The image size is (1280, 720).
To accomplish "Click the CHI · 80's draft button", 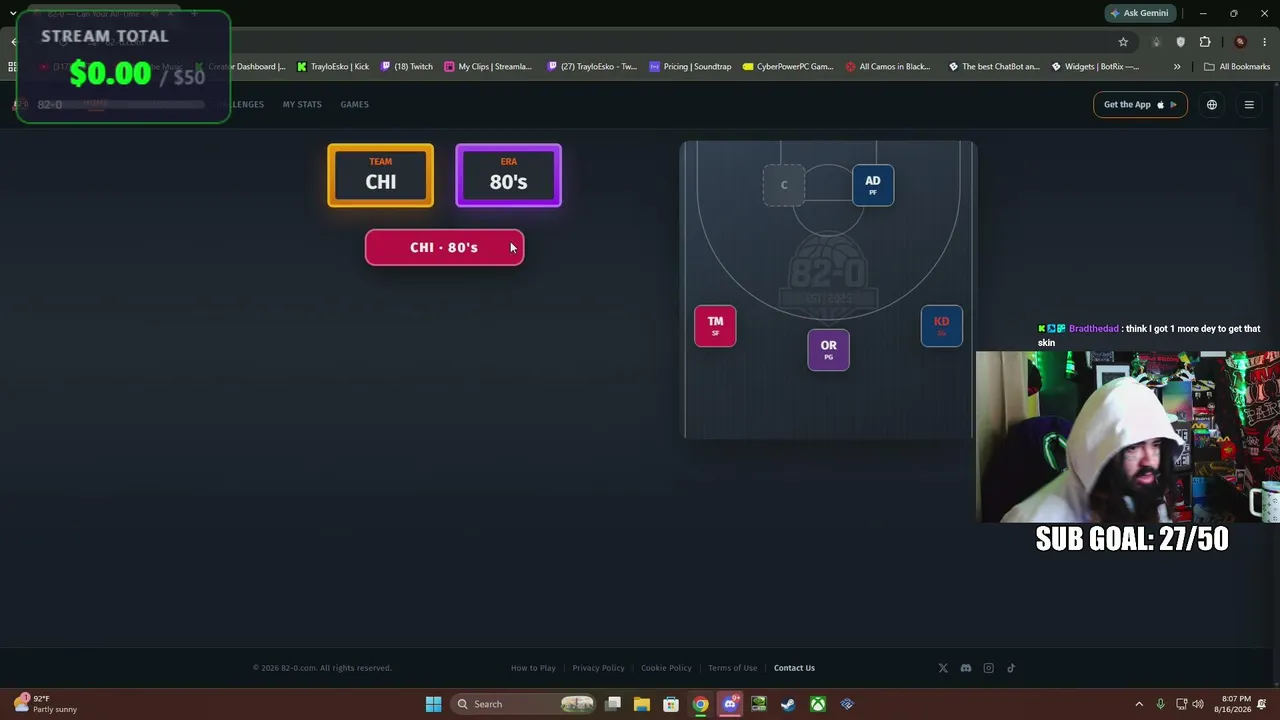I will click(444, 247).
